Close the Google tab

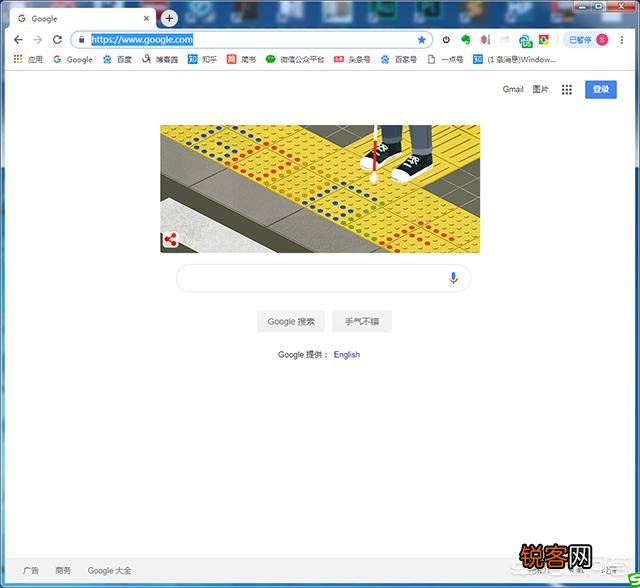click(x=146, y=18)
